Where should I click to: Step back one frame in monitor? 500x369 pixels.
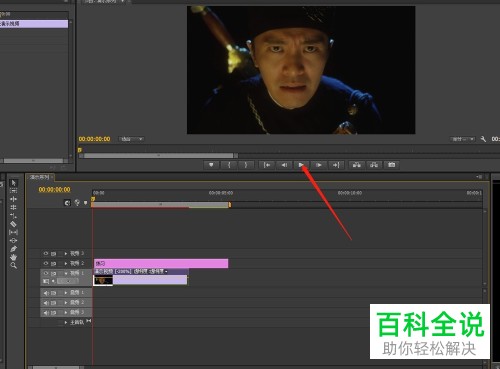[284, 165]
